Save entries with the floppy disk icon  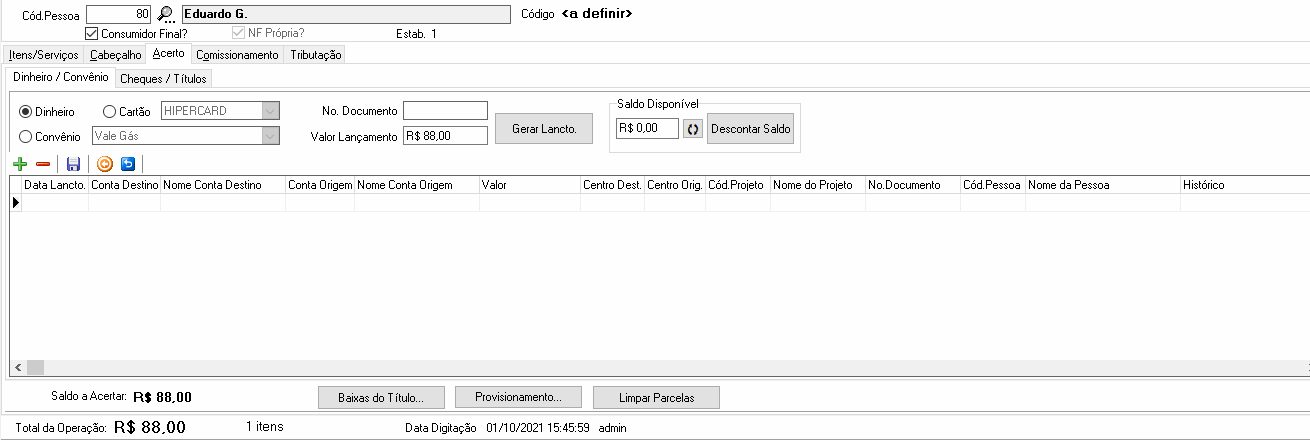coord(73,164)
